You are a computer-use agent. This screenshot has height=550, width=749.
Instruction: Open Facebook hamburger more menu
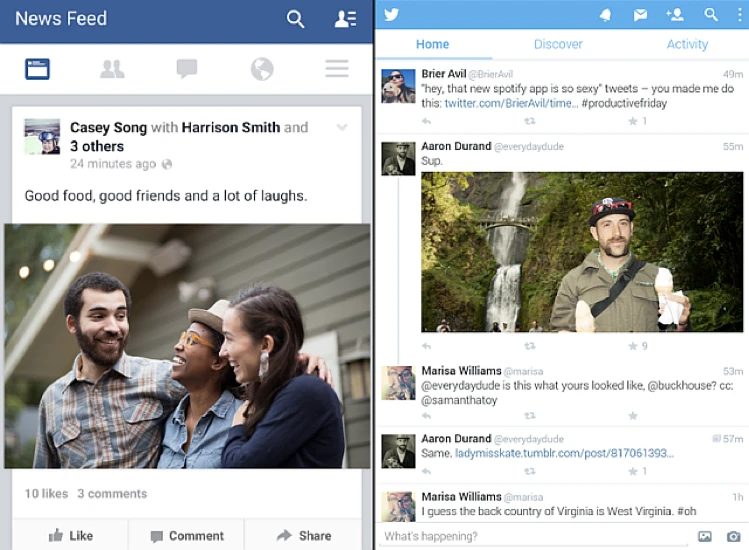337,69
